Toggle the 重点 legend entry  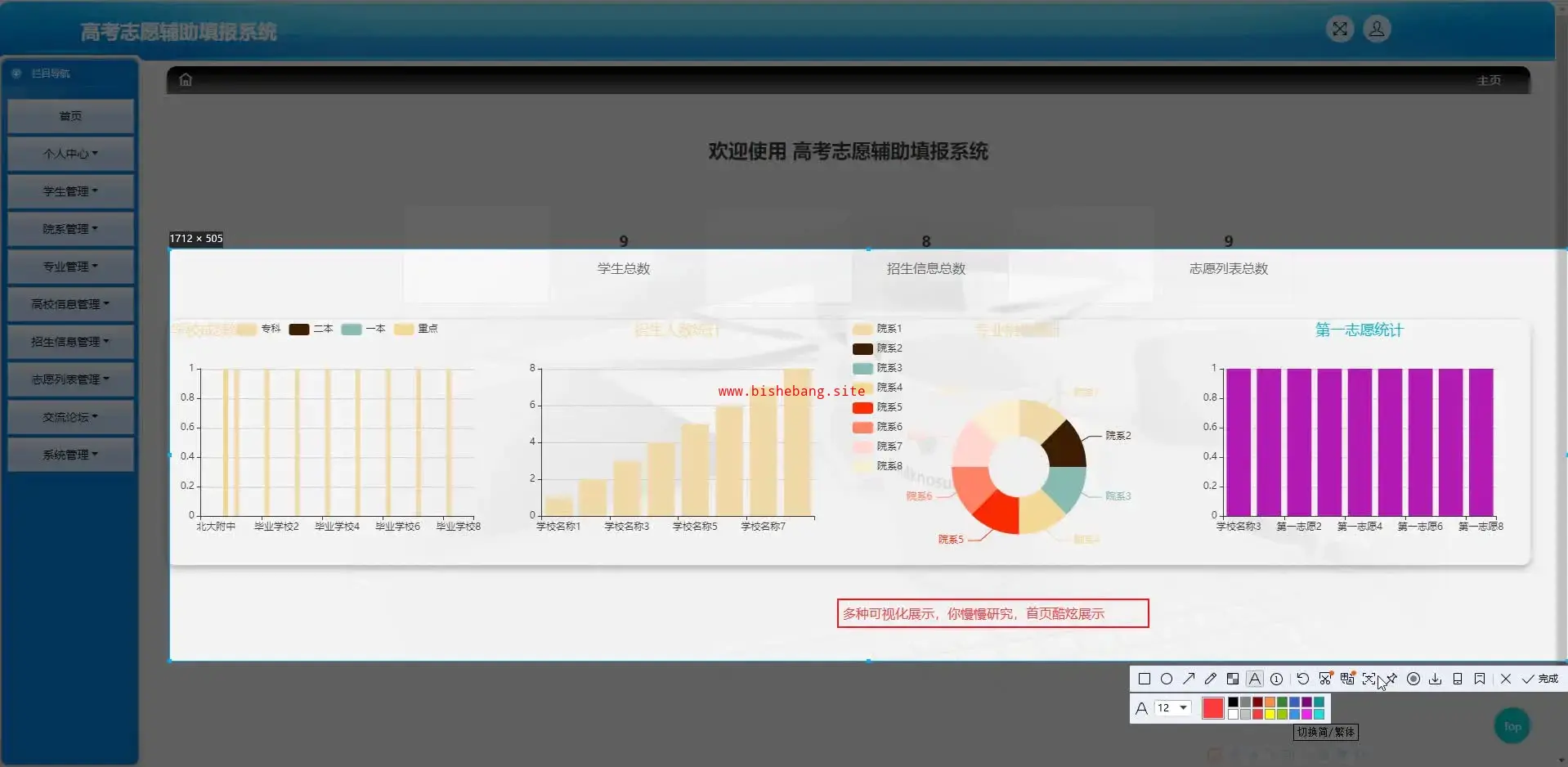tap(416, 329)
